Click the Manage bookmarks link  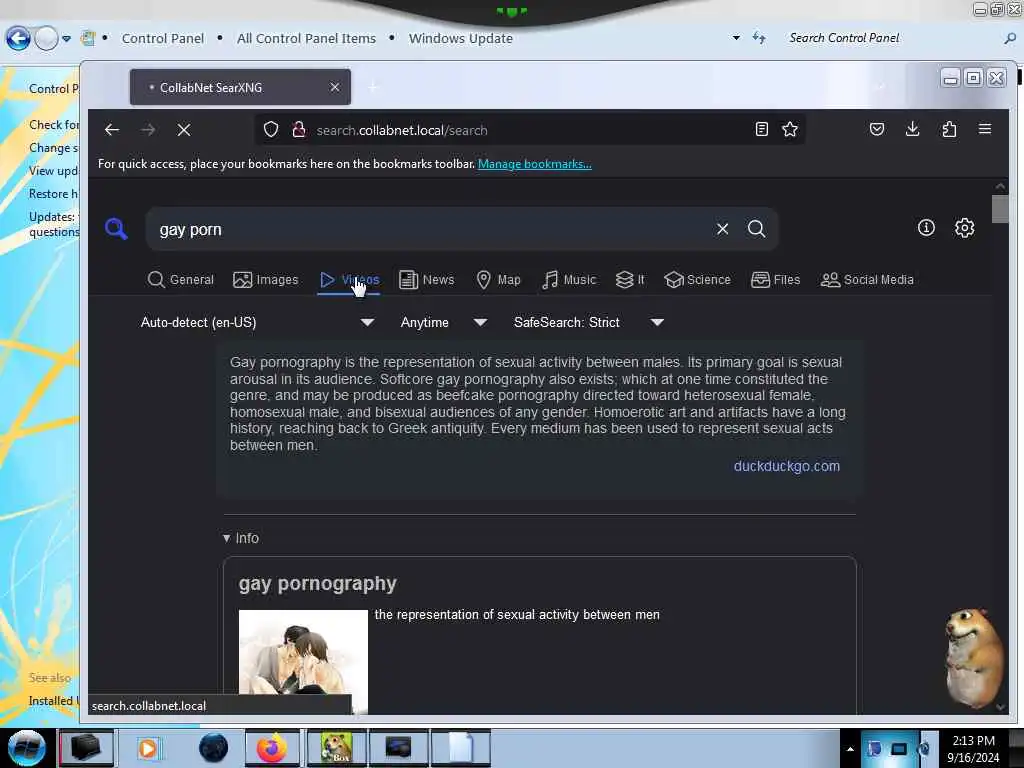(534, 164)
